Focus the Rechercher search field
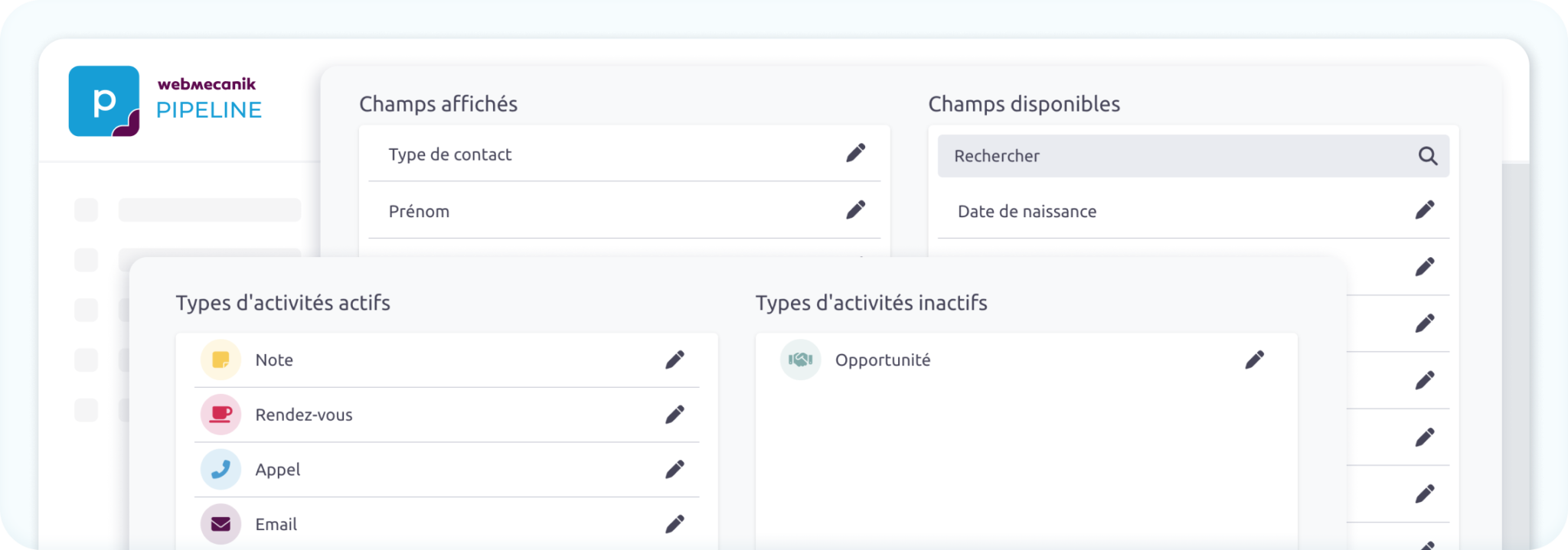The image size is (1568, 550). tap(1171, 156)
